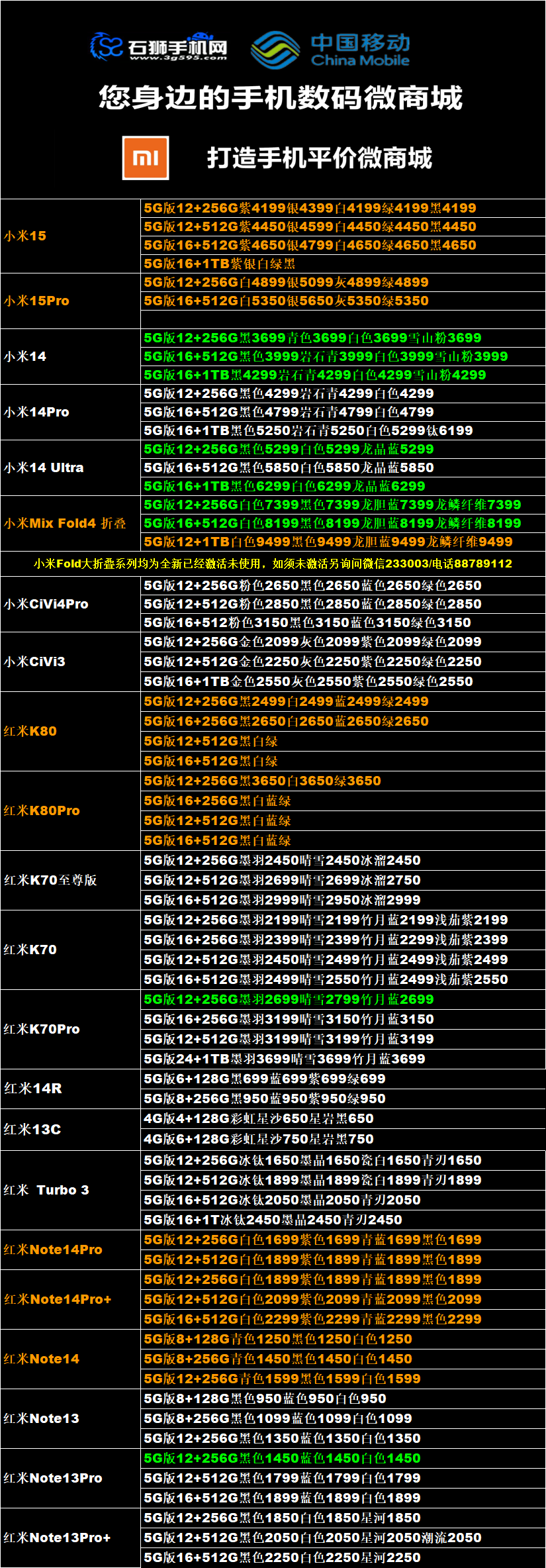Select the row 4G版6+128G彩虹星沙750

343,1139
